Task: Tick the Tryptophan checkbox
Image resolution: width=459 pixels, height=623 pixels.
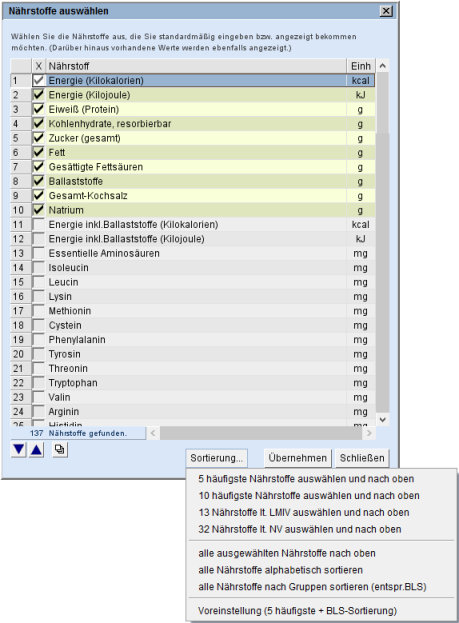Action: tap(39, 383)
